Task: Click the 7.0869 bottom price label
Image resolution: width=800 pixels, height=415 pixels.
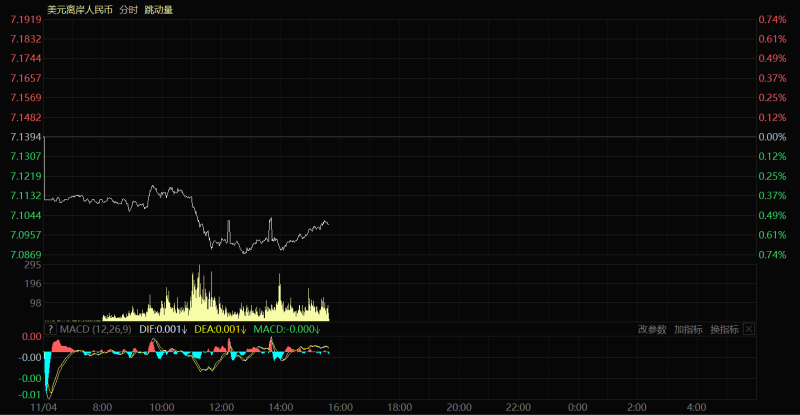Action: tap(26, 255)
